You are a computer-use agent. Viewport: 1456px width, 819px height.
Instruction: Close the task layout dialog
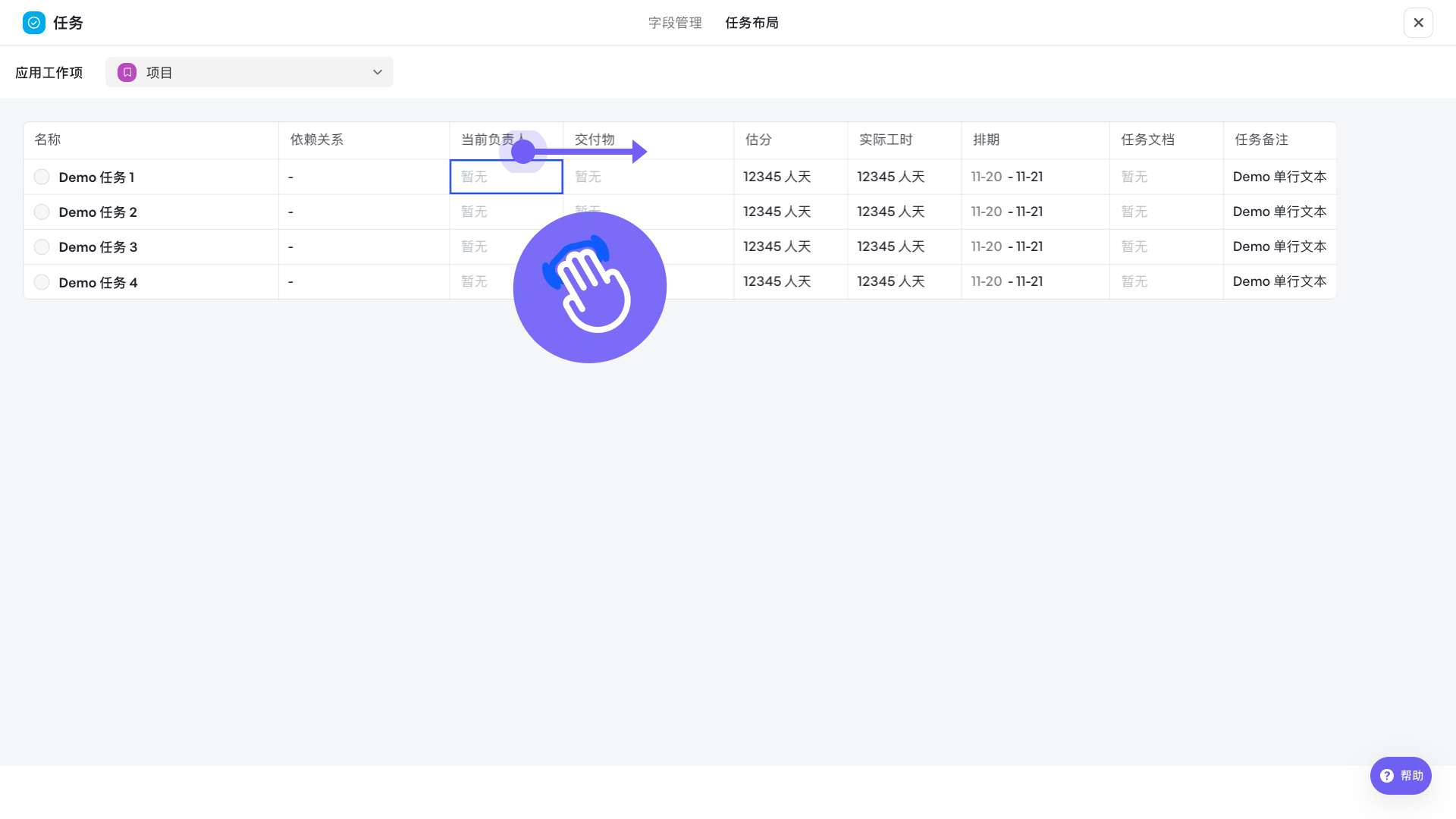(1418, 23)
